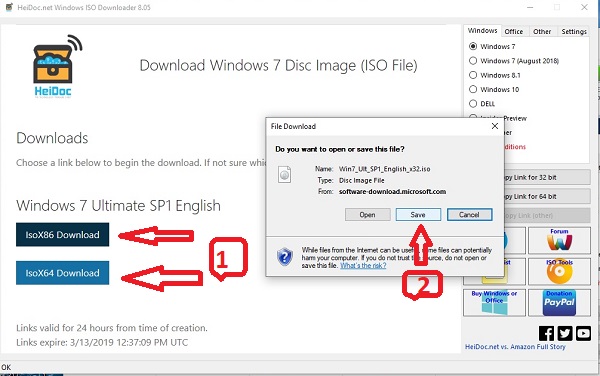Click Copy Link for 32 bit button
The width and height of the screenshot is (600, 376).
[x=547, y=177]
